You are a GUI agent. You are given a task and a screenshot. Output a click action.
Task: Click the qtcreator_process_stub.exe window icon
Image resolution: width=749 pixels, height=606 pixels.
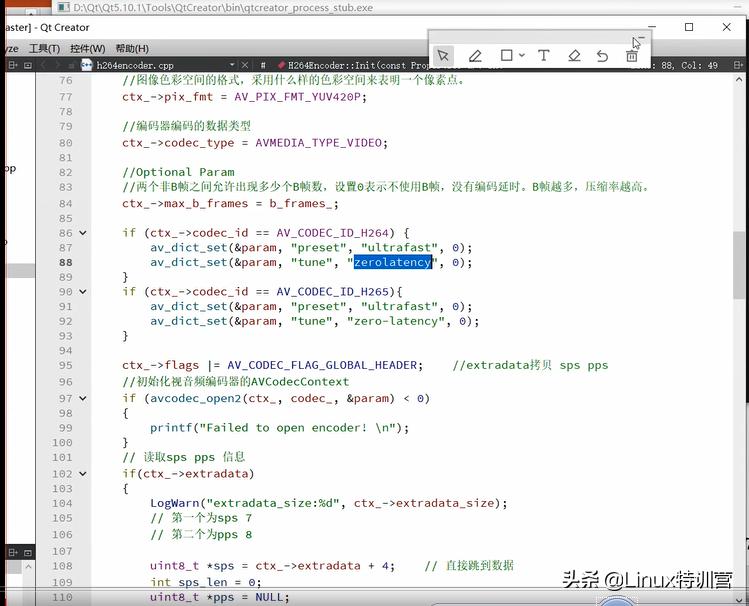pos(63,7)
